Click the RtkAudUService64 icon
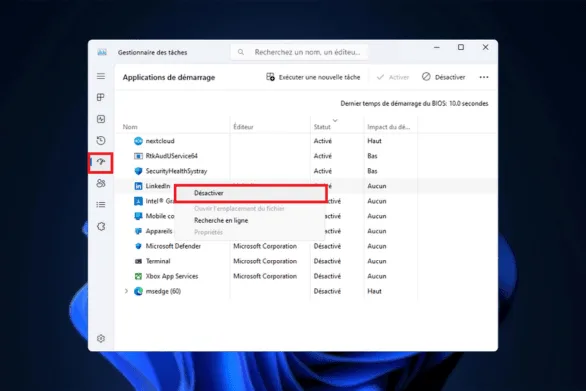 coord(138,156)
